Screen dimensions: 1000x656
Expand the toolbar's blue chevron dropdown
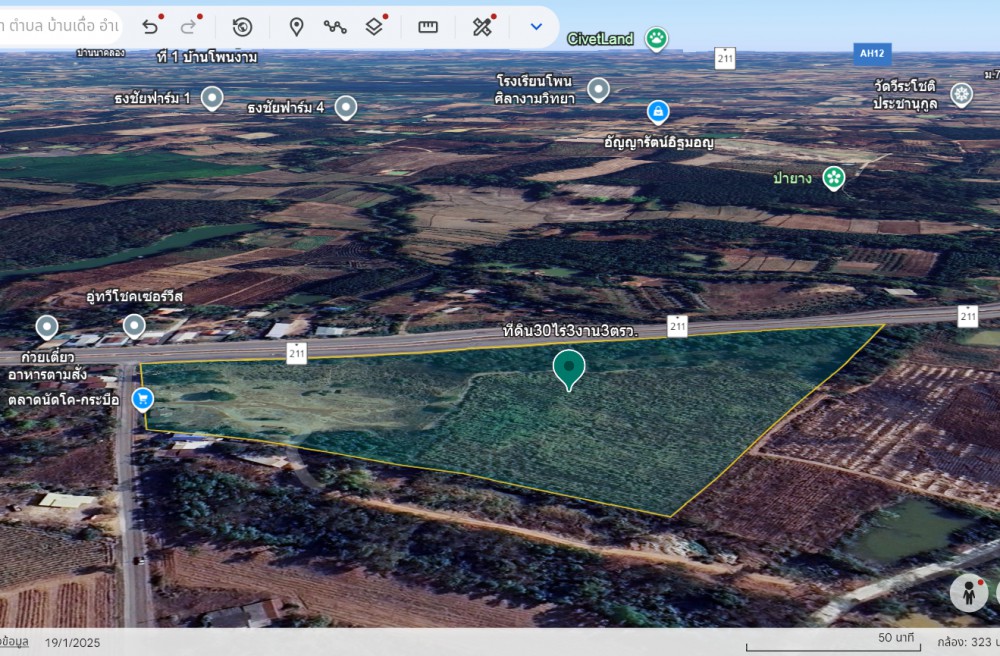point(536,27)
